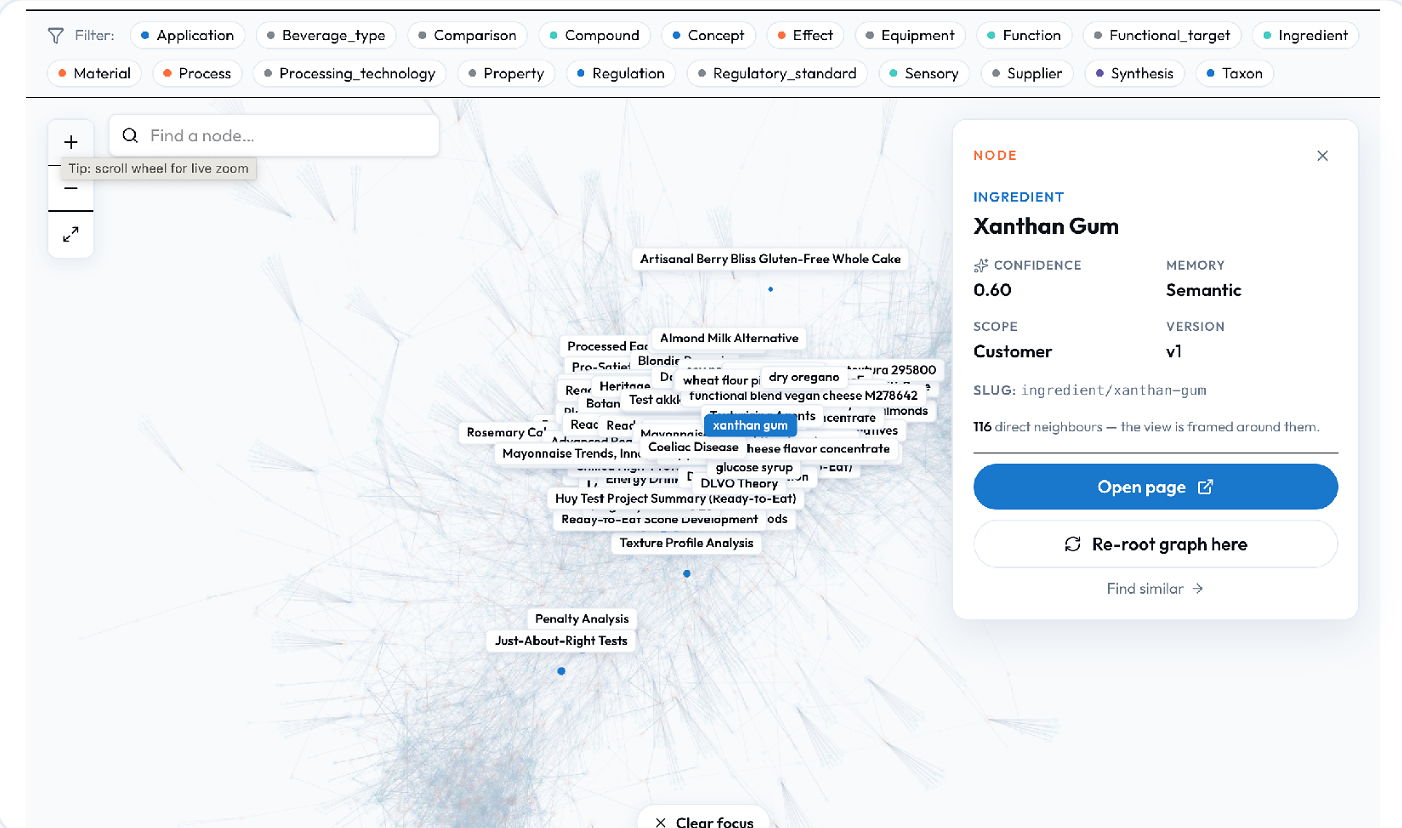The height and width of the screenshot is (828, 1402).
Task: Select Huy Test Project Summary (Ready-to-Eat) label
Action: (675, 498)
